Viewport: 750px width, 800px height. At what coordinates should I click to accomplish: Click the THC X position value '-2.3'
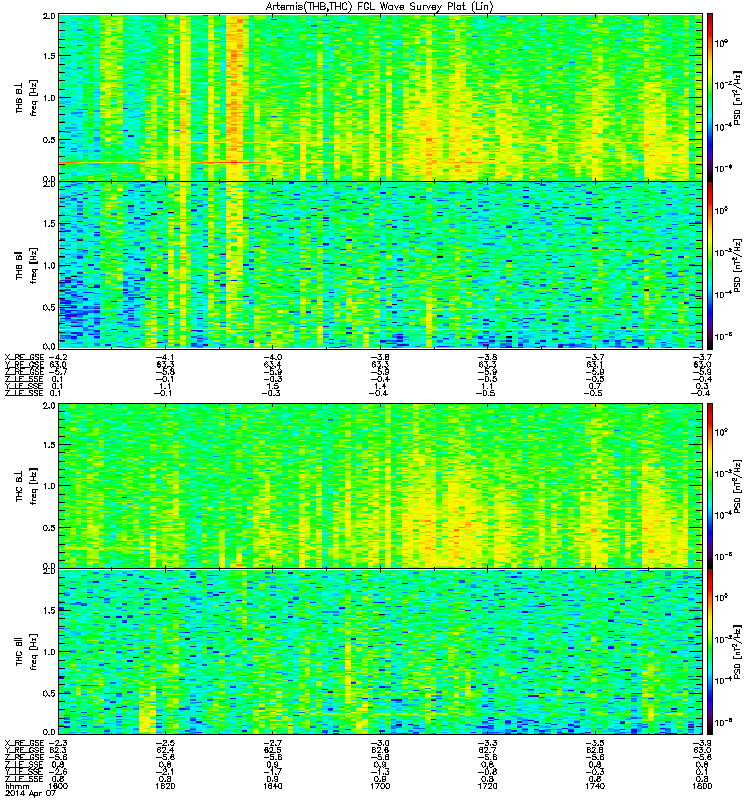point(58,743)
